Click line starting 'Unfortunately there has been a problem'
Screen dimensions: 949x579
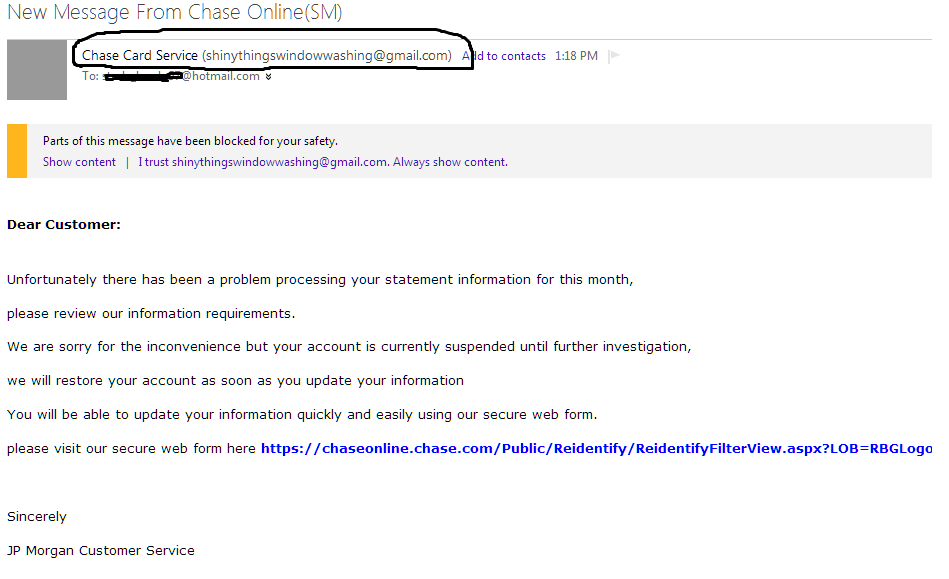click(320, 280)
